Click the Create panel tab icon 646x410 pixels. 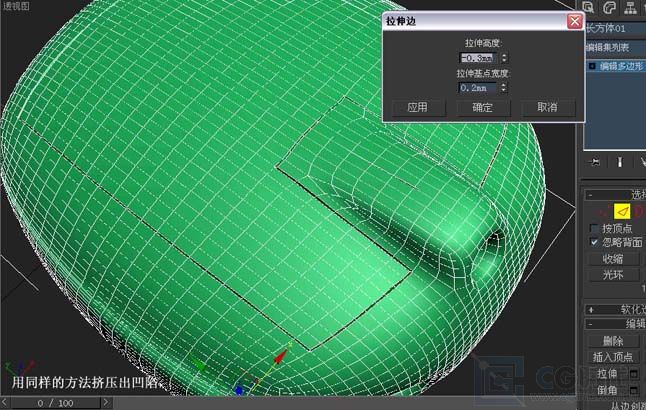coord(589,7)
